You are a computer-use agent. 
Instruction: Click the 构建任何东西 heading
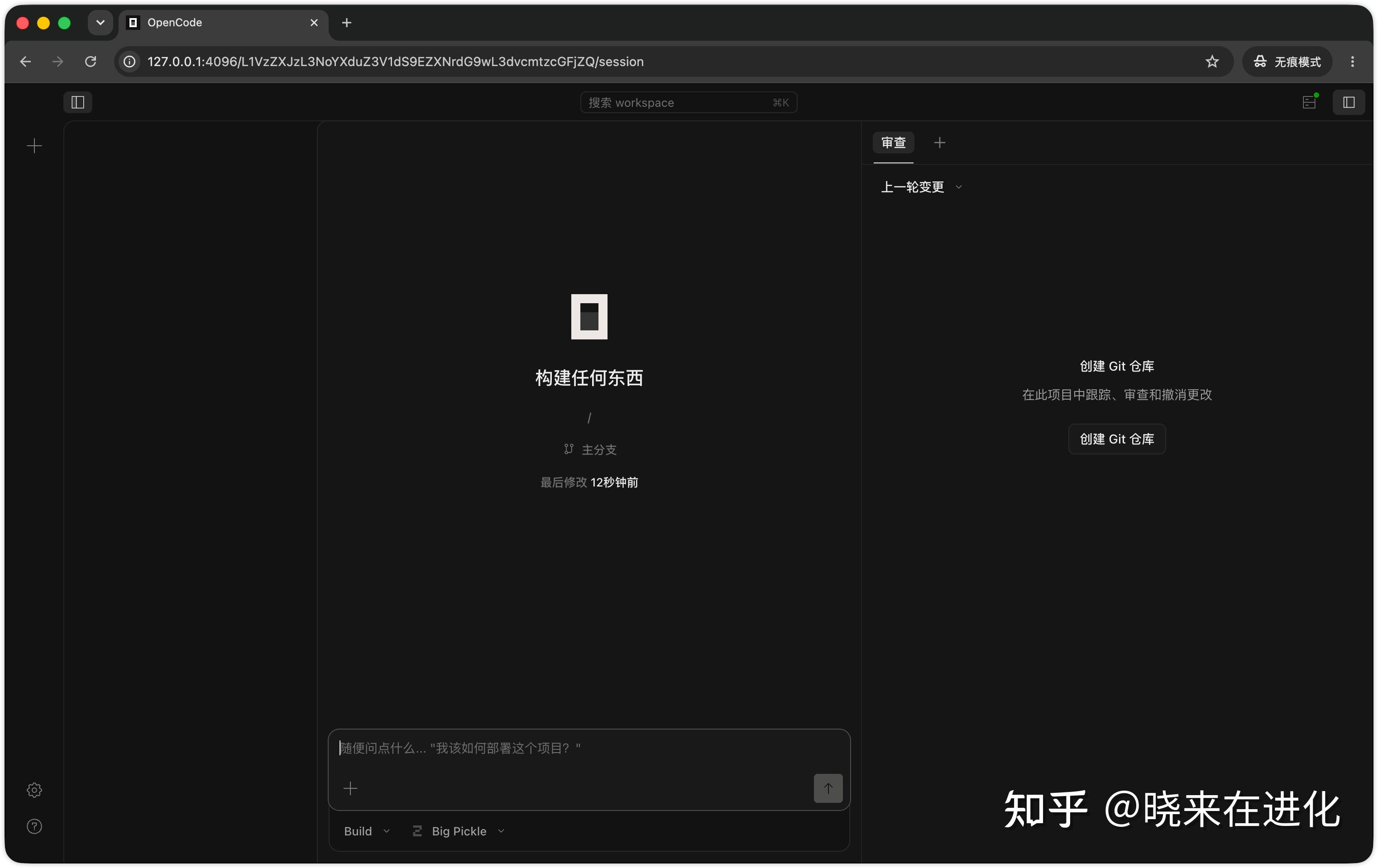click(x=589, y=377)
